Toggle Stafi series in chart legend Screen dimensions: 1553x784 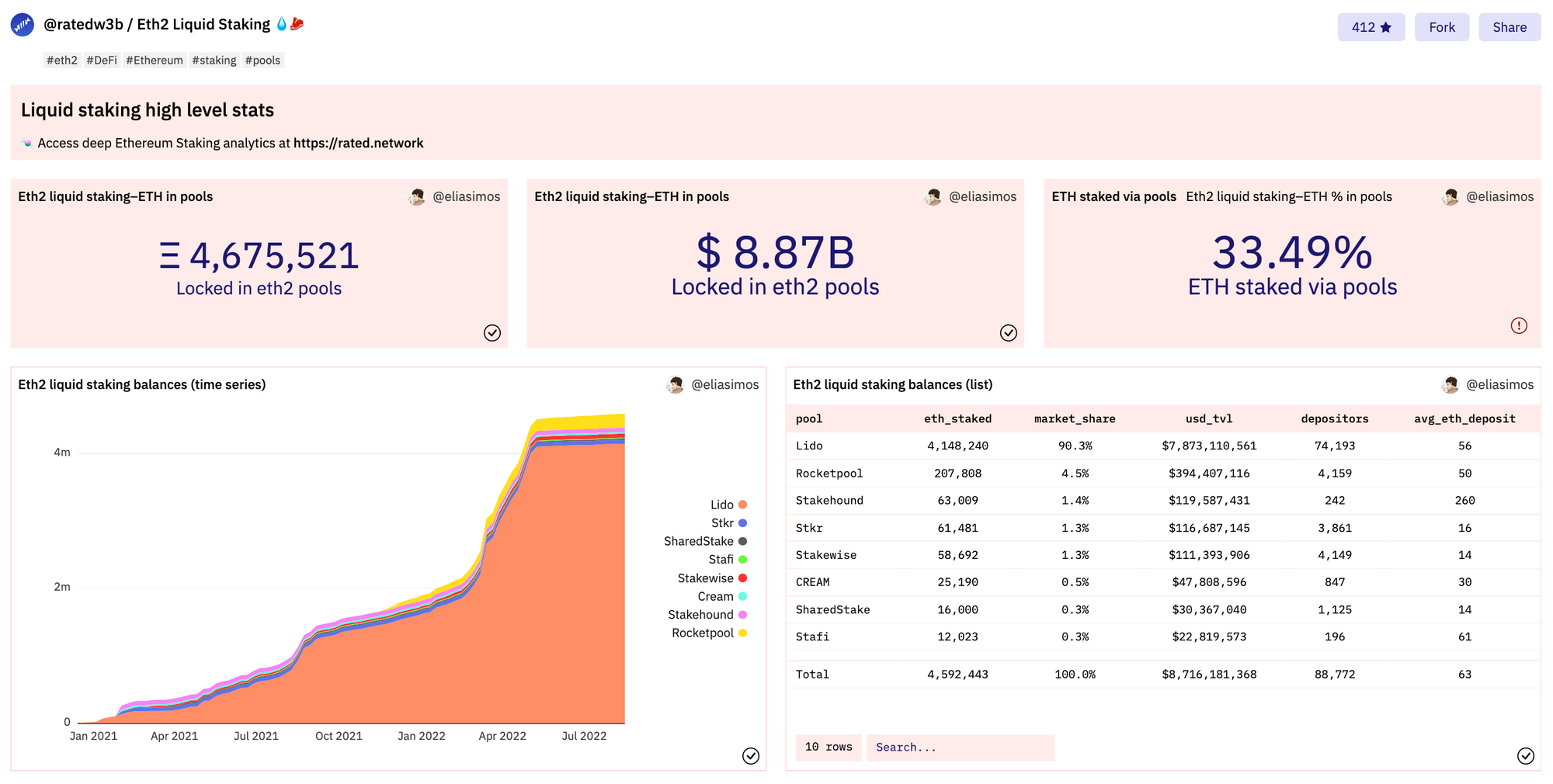click(x=728, y=560)
